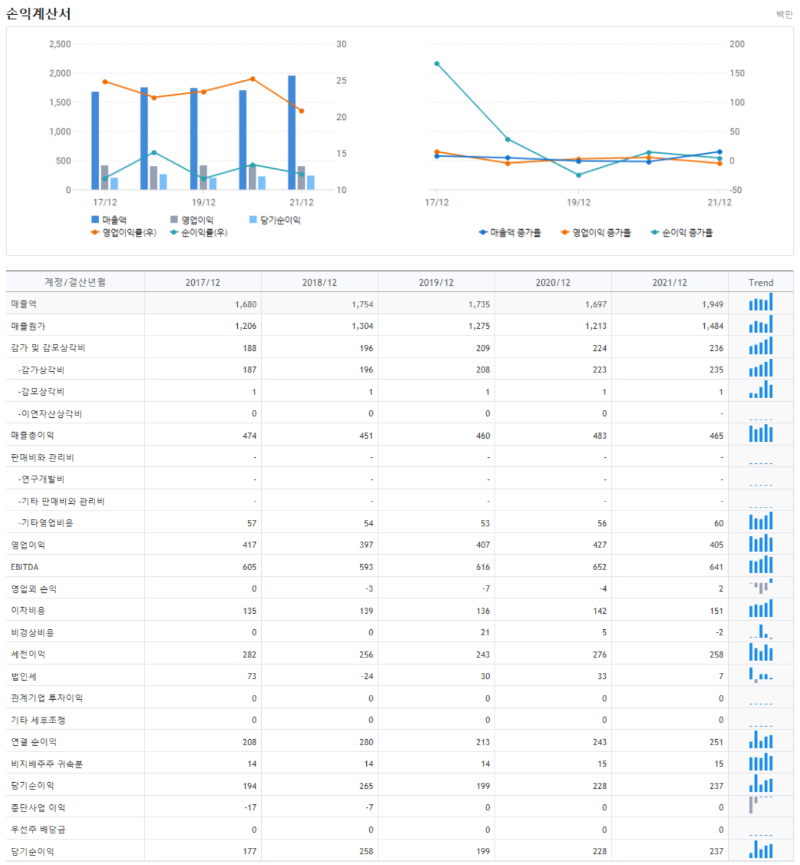
Task: Click the 세전이익 Trend sparkline
Action: [762, 655]
